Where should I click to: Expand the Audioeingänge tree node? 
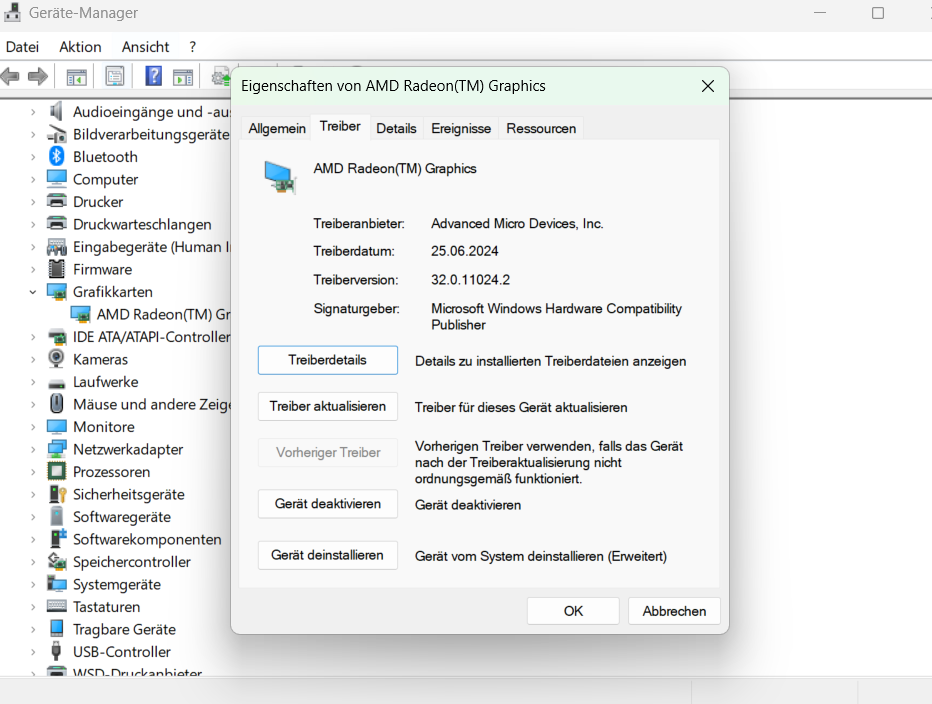point(33,112)
